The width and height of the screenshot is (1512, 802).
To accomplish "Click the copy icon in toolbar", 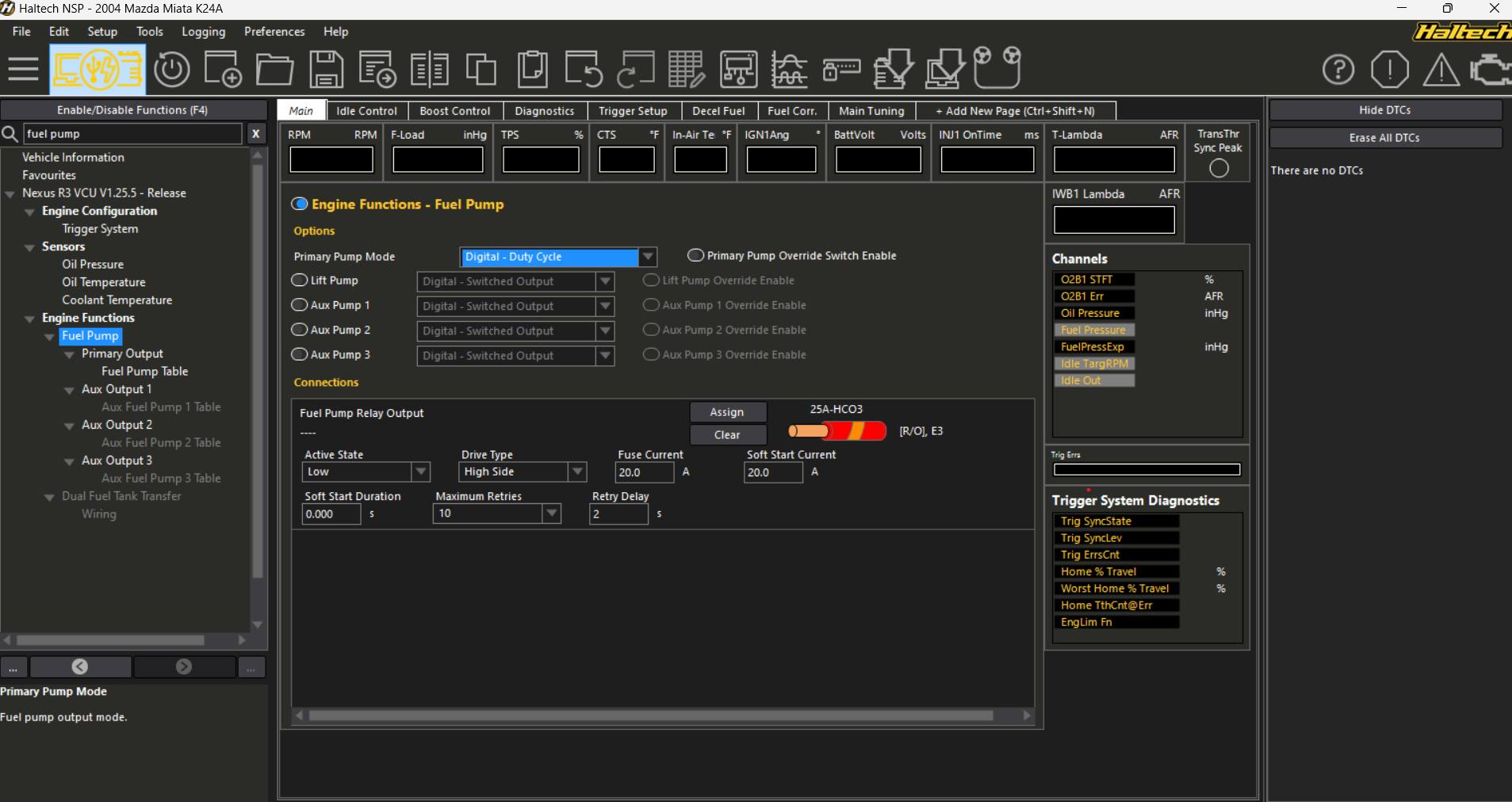I will click(481, 70).
